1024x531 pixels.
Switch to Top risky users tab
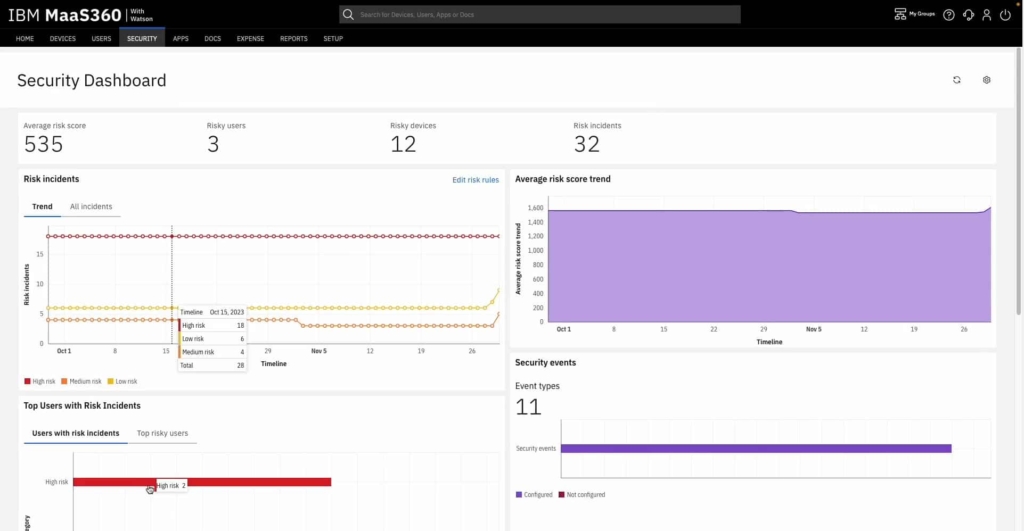click(163, 433)
